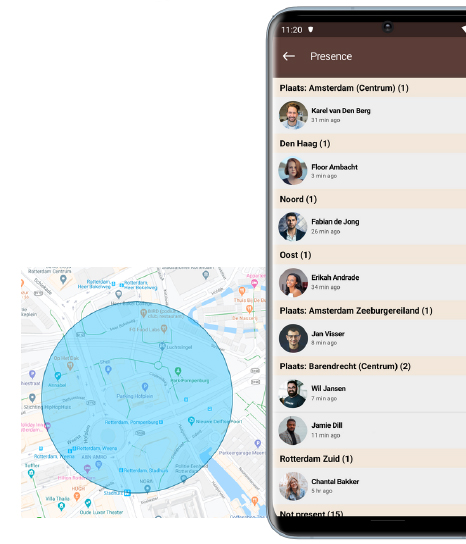The height and width of the screenshot is (544, 466).
Task: Collapse the Plaats: Amsterdam (Centrum) group header
Action: (x=370, y=88)
